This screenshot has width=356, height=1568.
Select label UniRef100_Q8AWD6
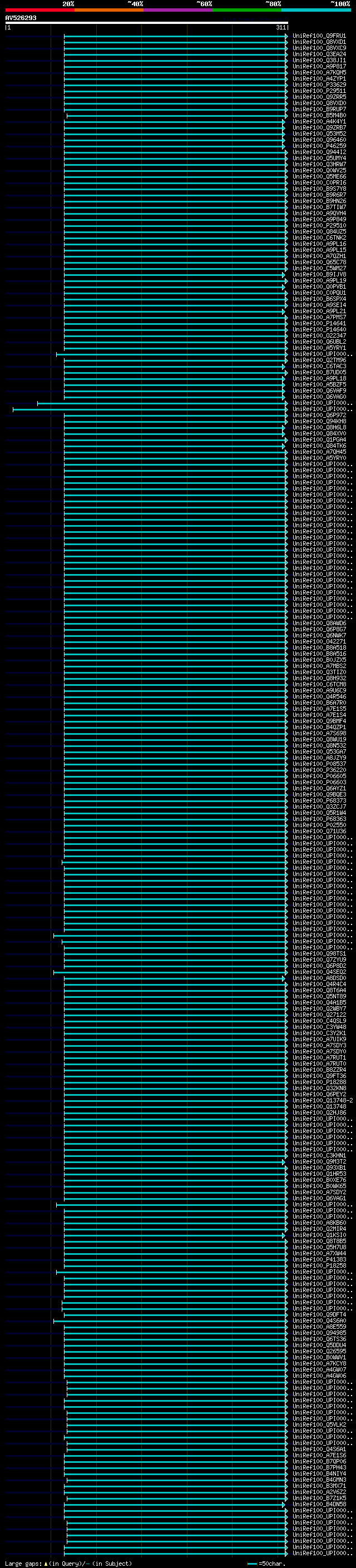319,624
